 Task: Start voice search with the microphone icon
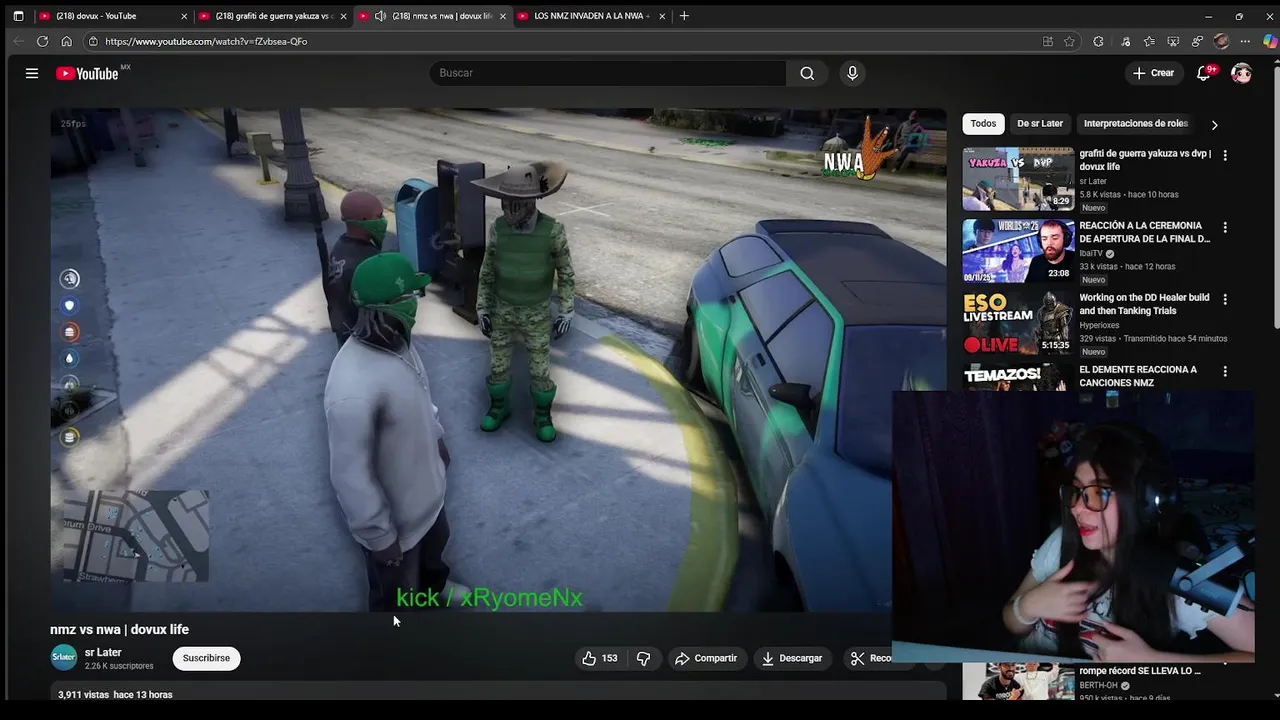[x=852, y=73]
